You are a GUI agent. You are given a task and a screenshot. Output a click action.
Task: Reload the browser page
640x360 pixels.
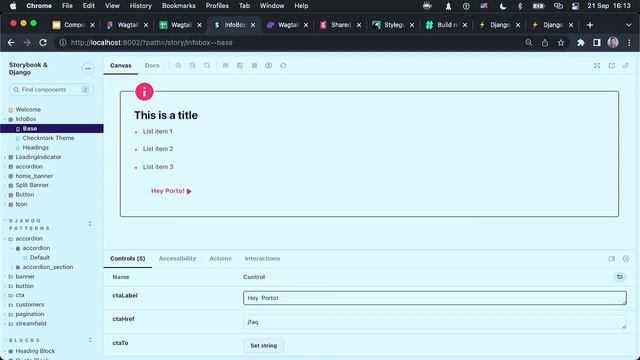[43, 42]
